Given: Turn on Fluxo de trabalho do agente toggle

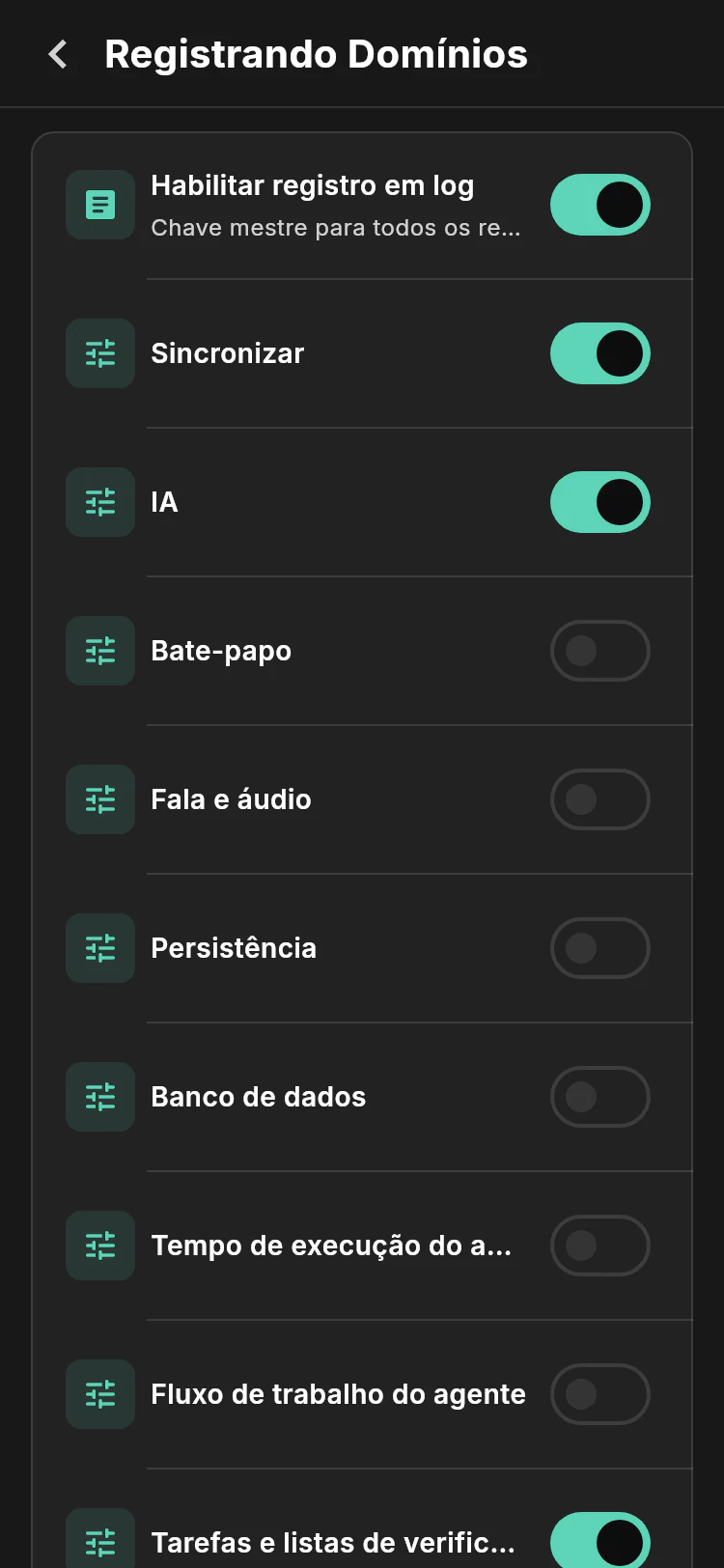Looking at the screenshot, I should coord(600,1394).
